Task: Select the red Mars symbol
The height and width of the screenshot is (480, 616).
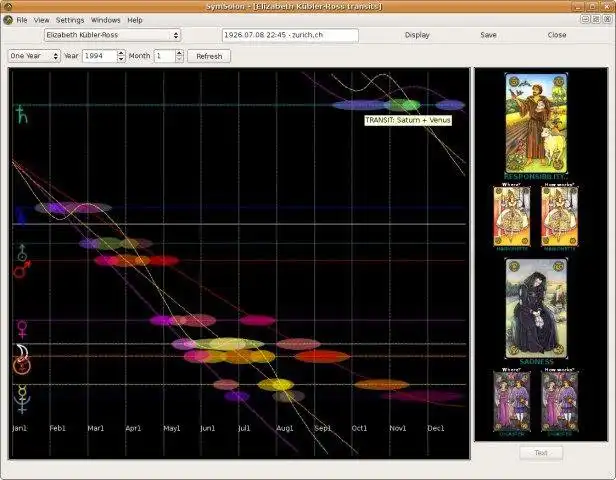Action: 20,269
